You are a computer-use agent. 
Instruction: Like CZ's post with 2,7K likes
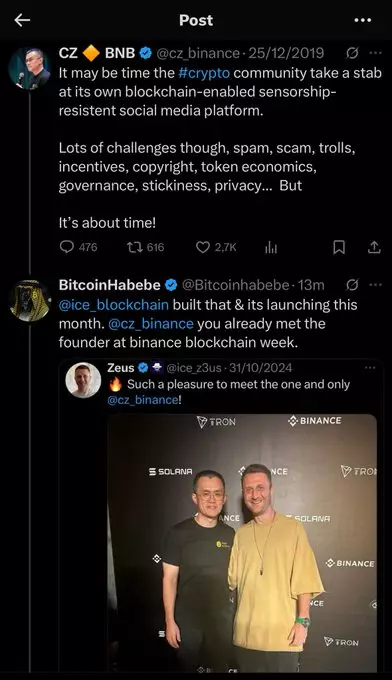click(203, 247)
